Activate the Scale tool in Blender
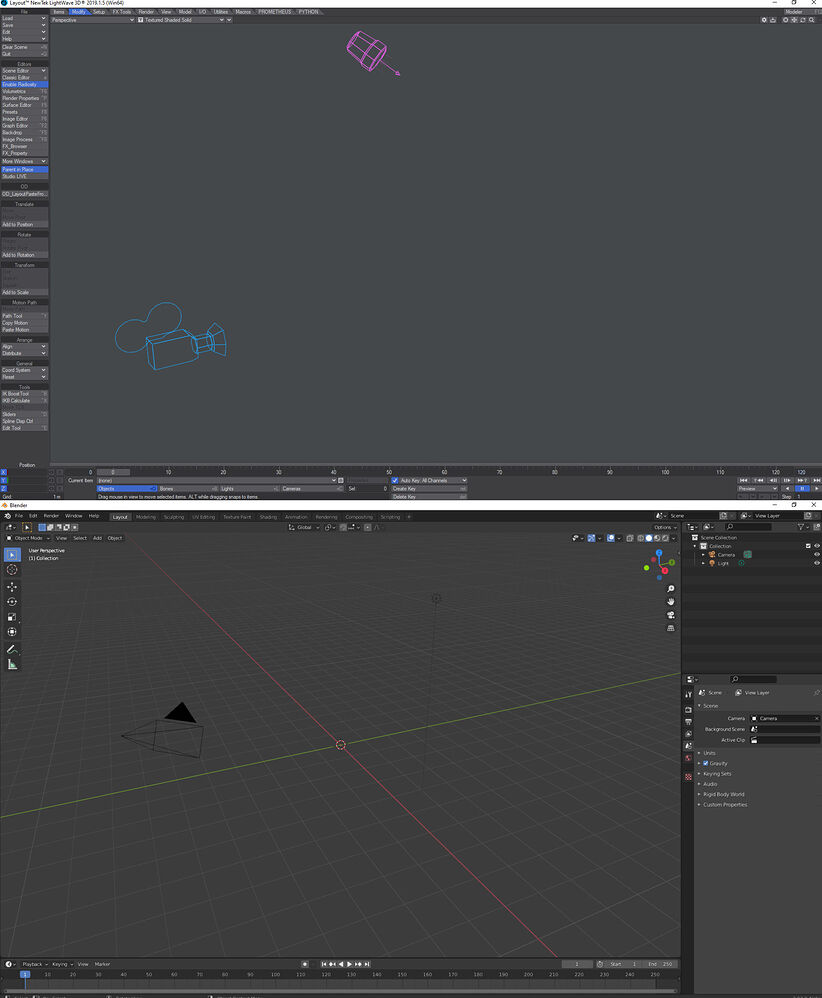 coord(12,617)
